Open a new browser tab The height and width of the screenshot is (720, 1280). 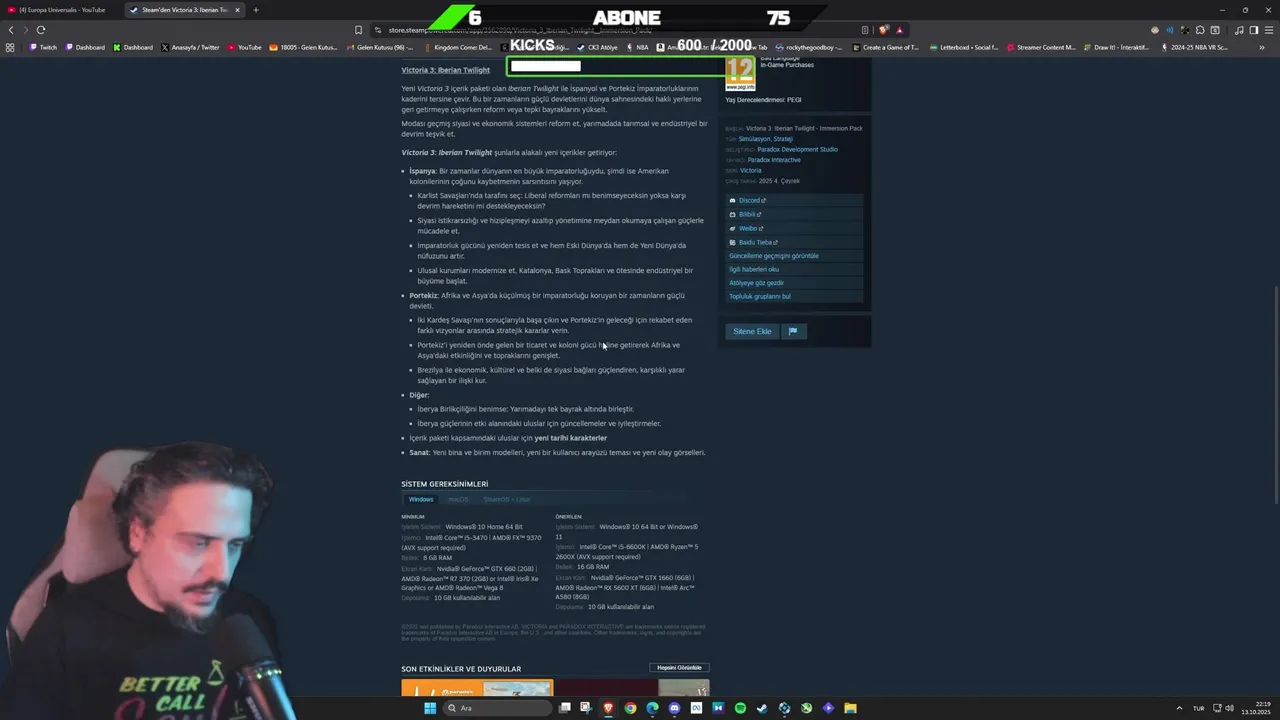pyautogui.click(x=256, y=10)
